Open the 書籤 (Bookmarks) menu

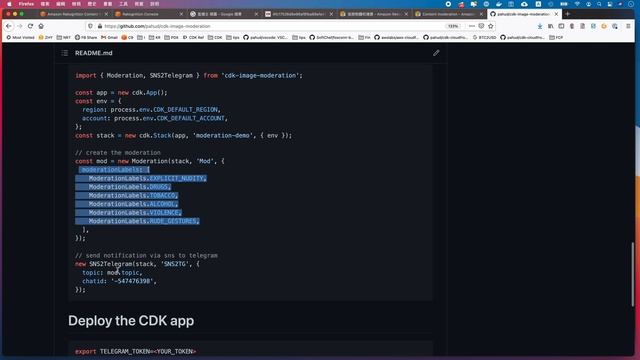tap(108, 4)
